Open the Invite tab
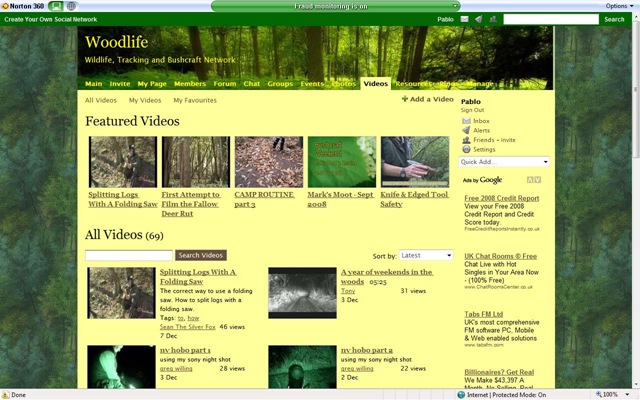The width and height of the screenshot is (640, 400). coord(120,84)
